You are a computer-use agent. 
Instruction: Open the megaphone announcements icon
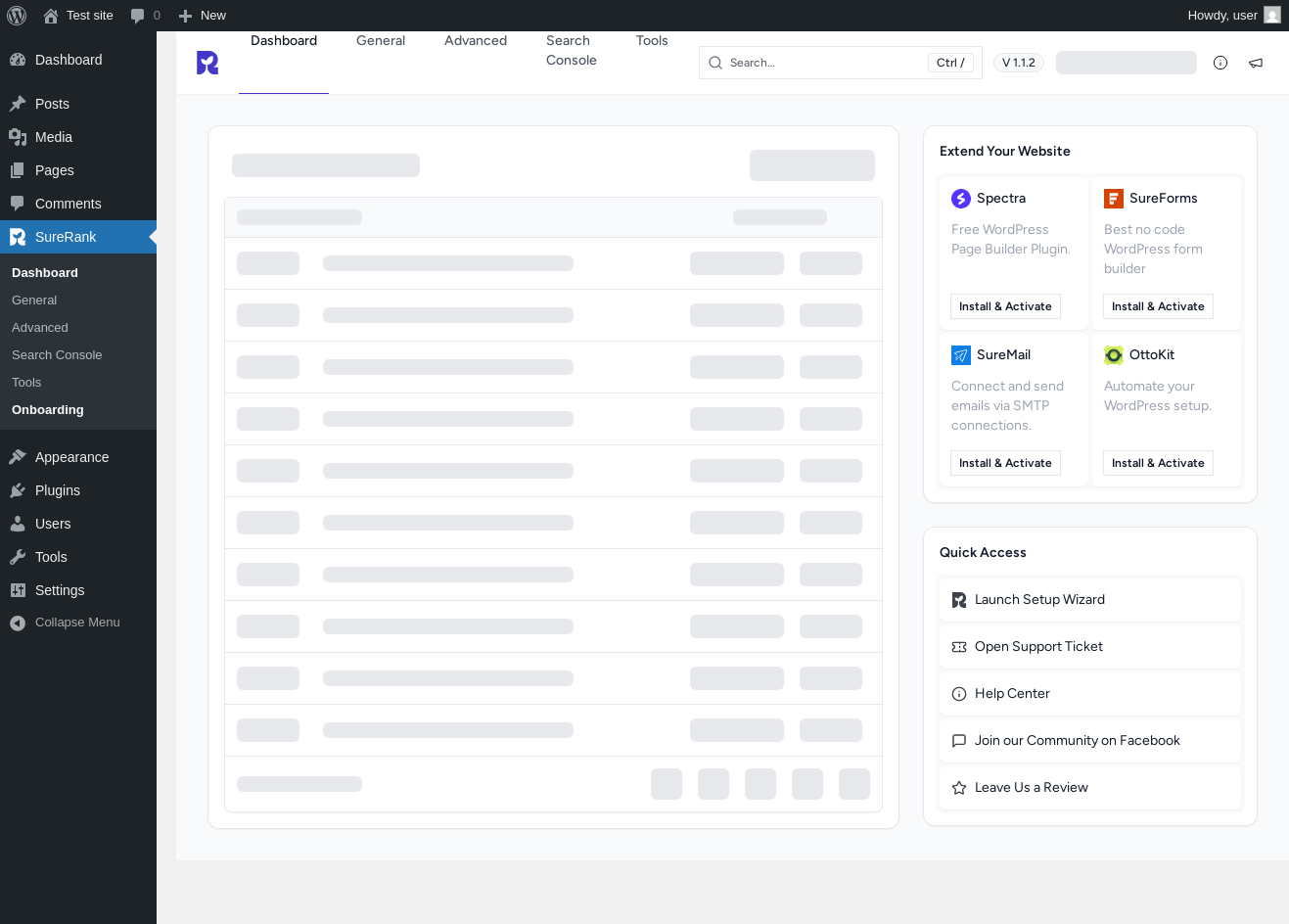tap(1256, 63)
